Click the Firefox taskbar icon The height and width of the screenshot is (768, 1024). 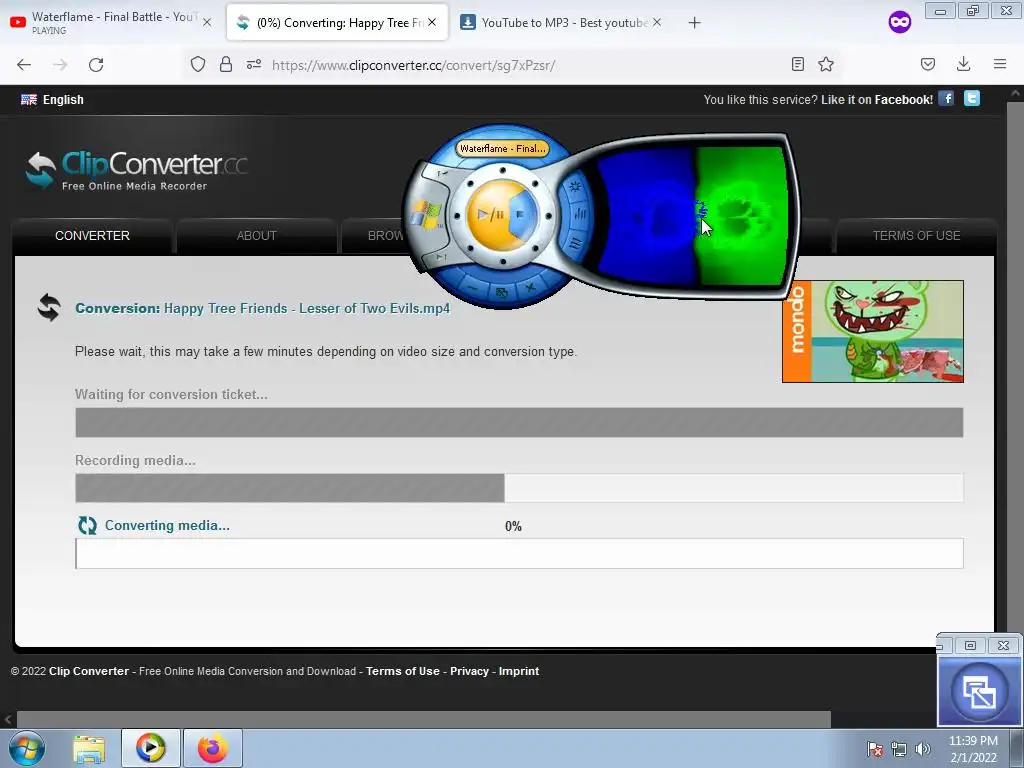coord(213,748)
